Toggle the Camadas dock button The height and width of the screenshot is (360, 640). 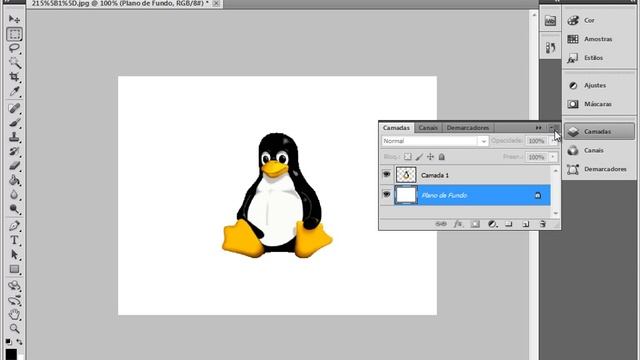[599, 131]
